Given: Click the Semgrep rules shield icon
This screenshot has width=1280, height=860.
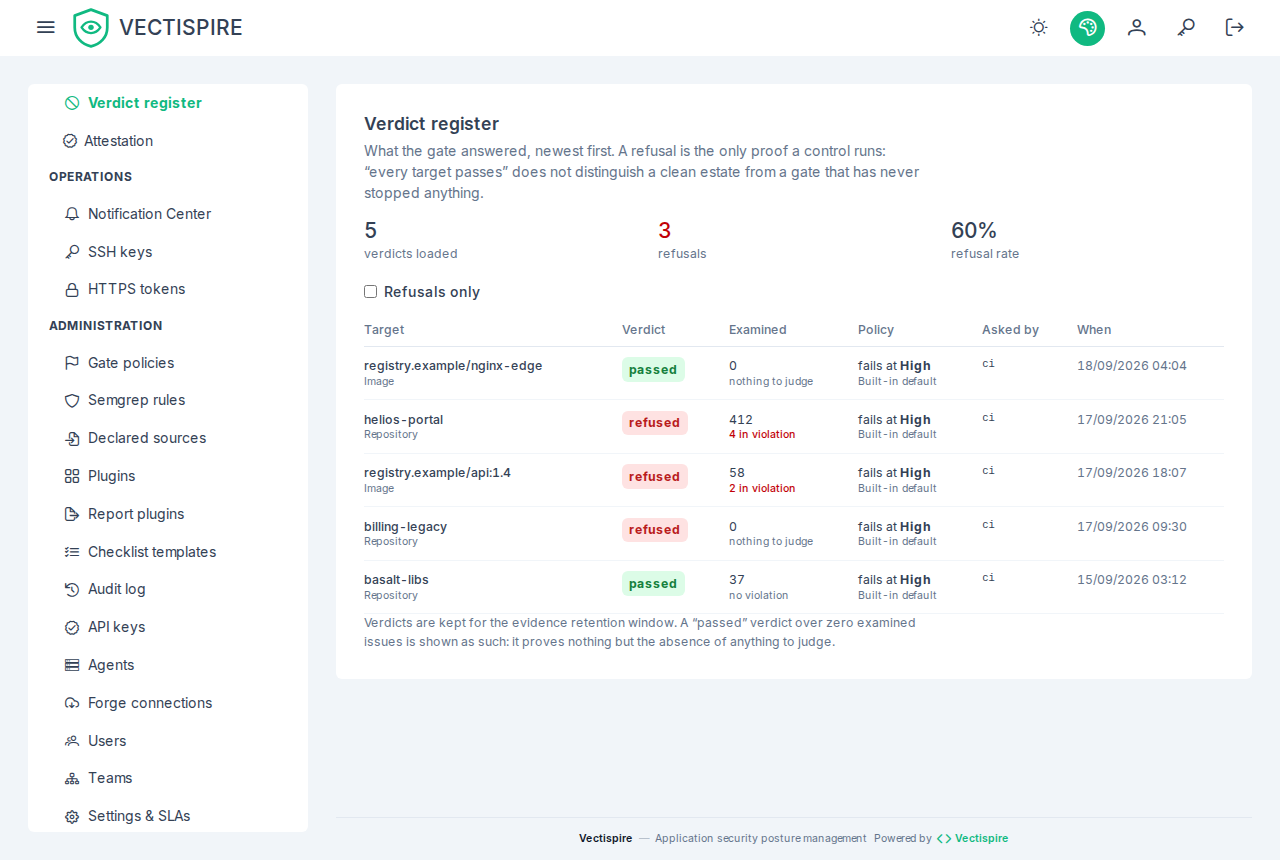Looking at the screenshot, I should click(72, 401).
